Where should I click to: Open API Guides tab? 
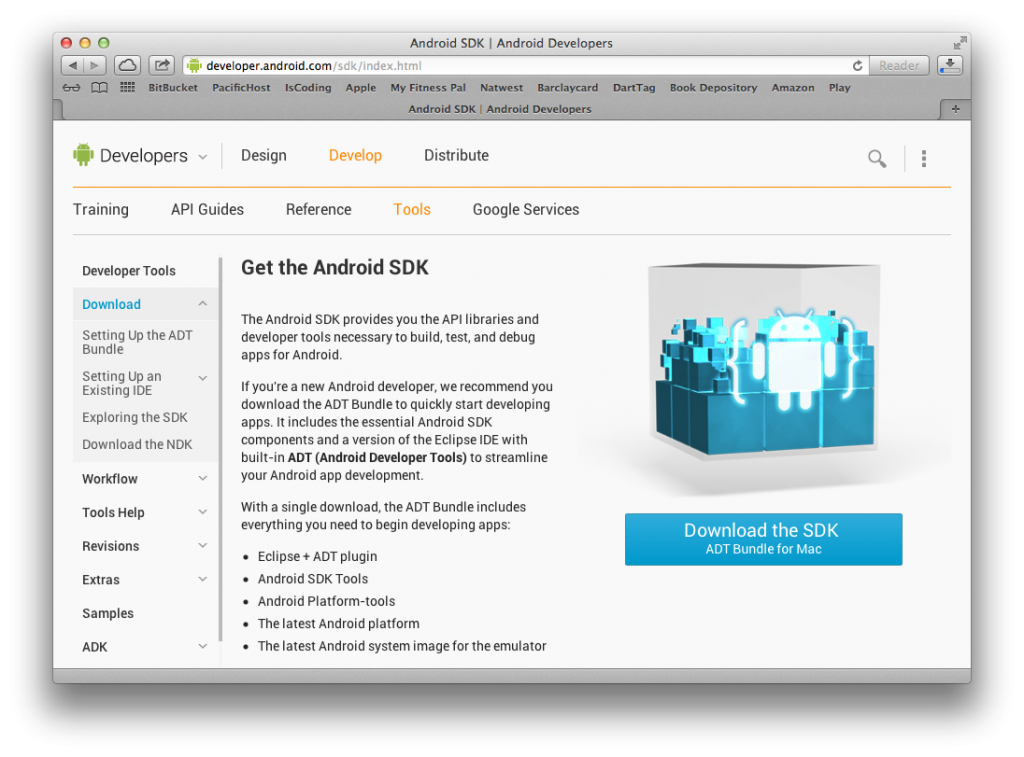[x=207, y=210]
